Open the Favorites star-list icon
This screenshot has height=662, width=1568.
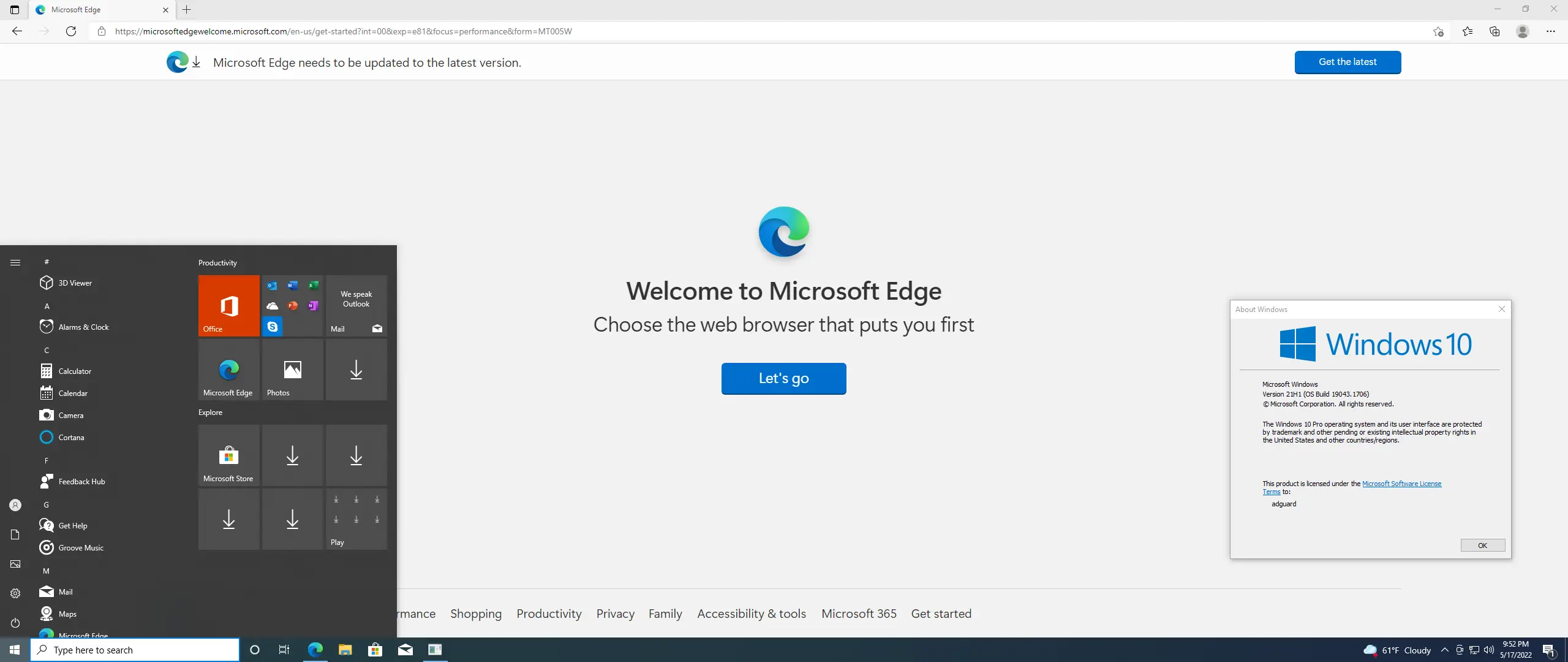pos(1468,31)
